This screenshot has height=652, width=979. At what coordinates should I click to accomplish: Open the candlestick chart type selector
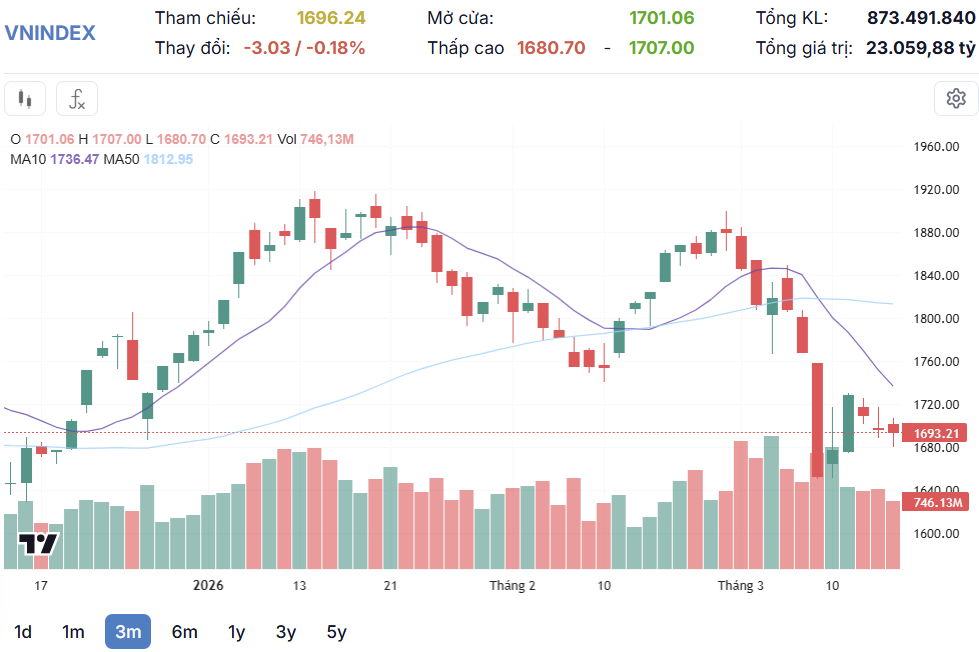pyautogui.click(x=25, y=99)
